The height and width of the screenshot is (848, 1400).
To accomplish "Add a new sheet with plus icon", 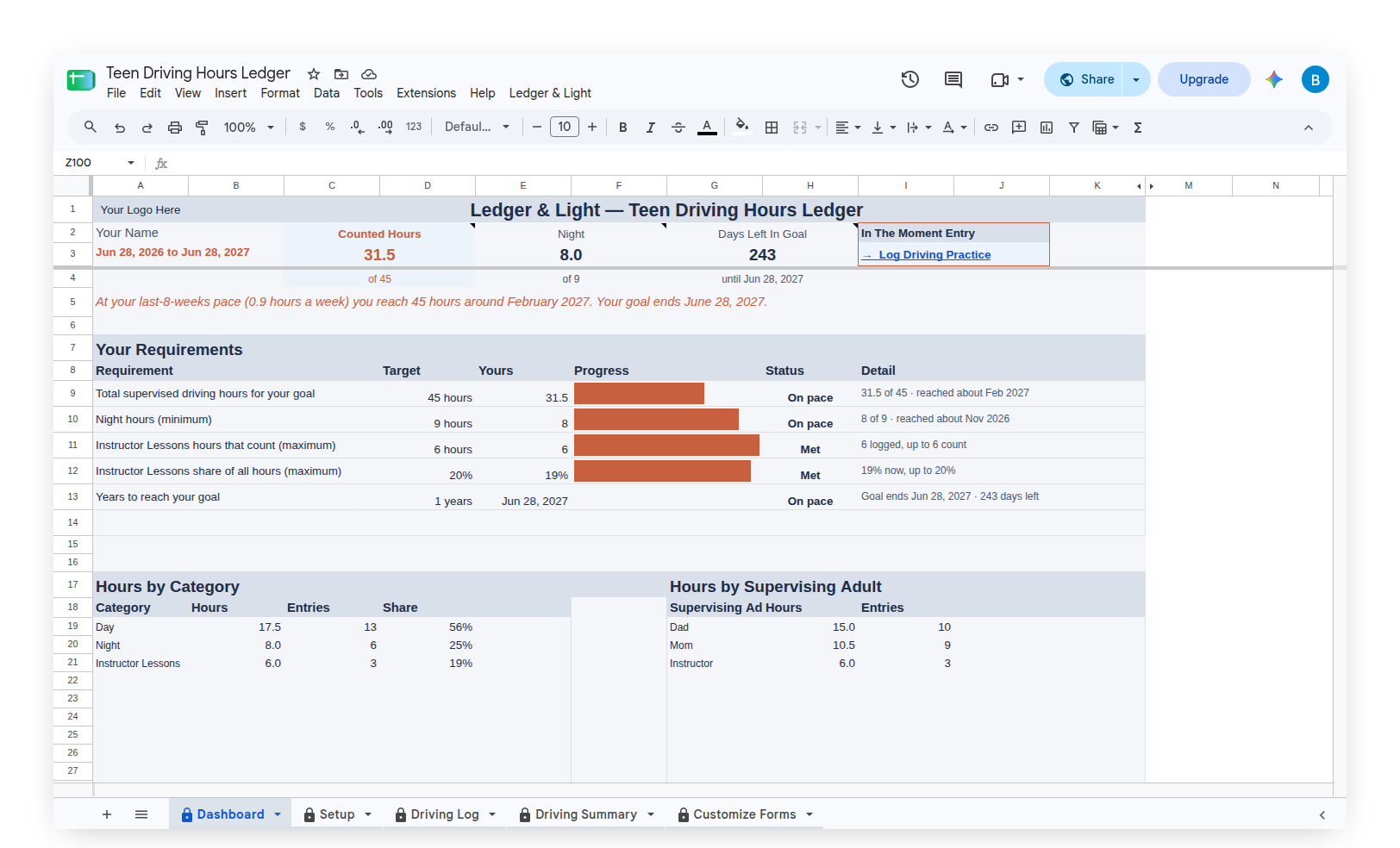I will tap(107, 814).
